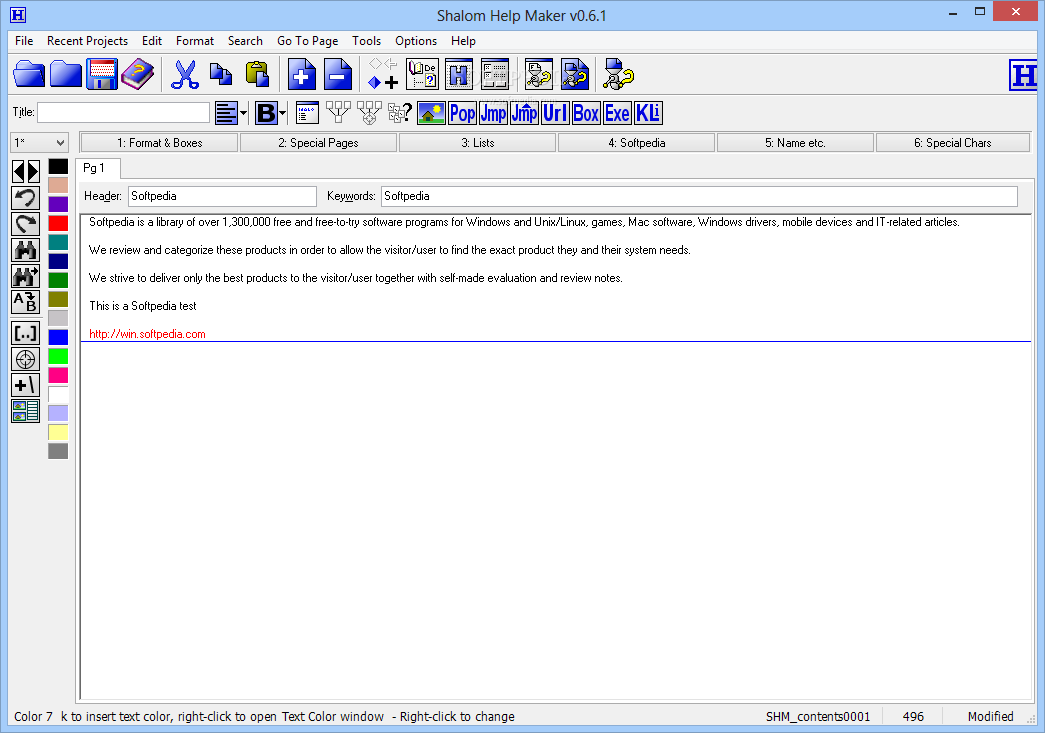Insert a picture with the house image icon
The width and height of the screenshot is (1045, 733).
pos(431,113)
